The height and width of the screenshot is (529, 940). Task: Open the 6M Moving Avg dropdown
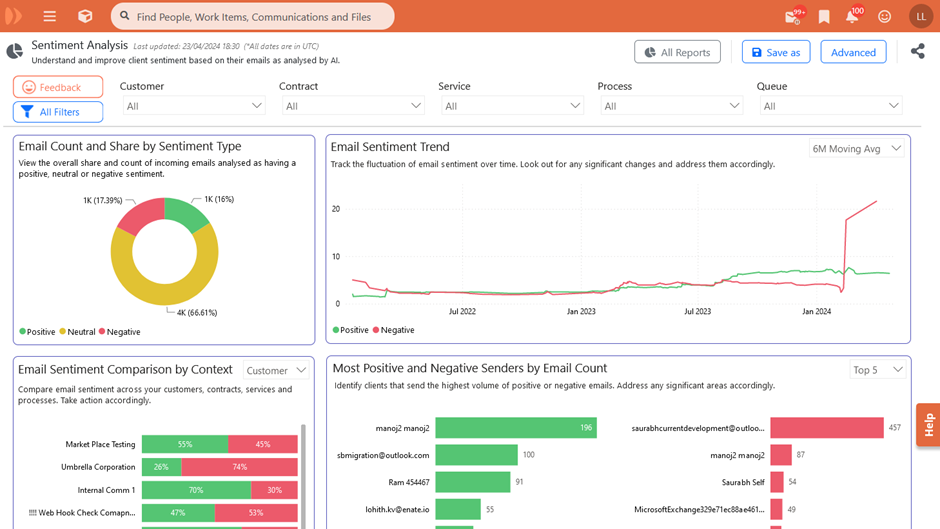coord(856,149)
